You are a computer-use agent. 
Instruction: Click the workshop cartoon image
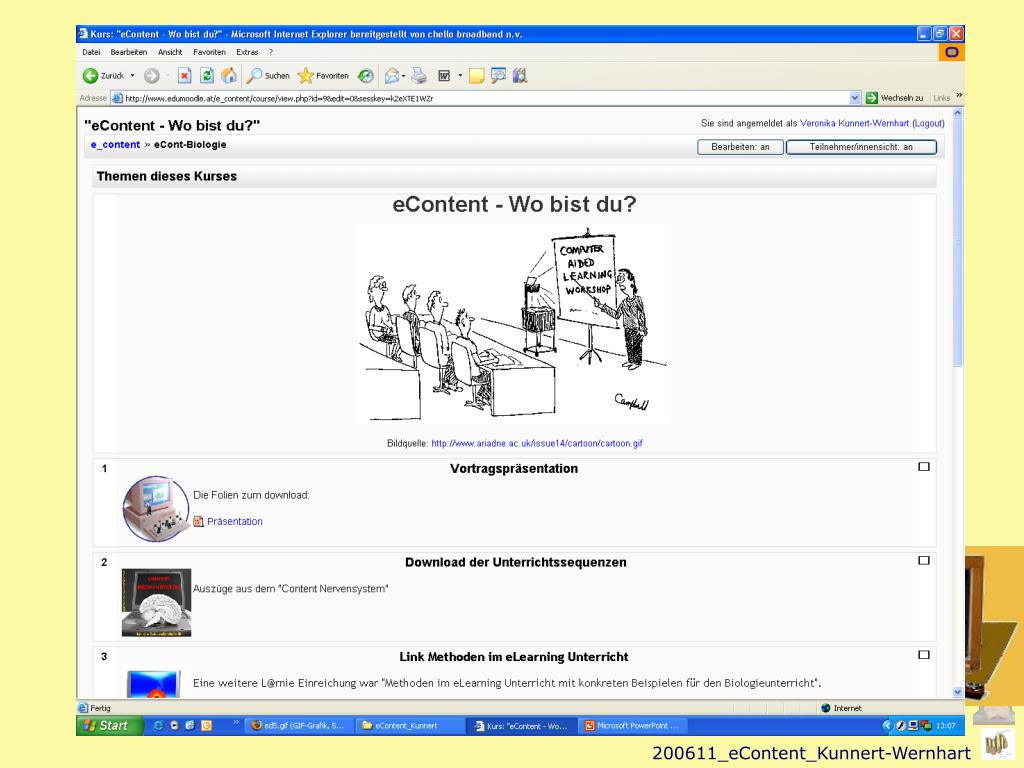[513, 324]
